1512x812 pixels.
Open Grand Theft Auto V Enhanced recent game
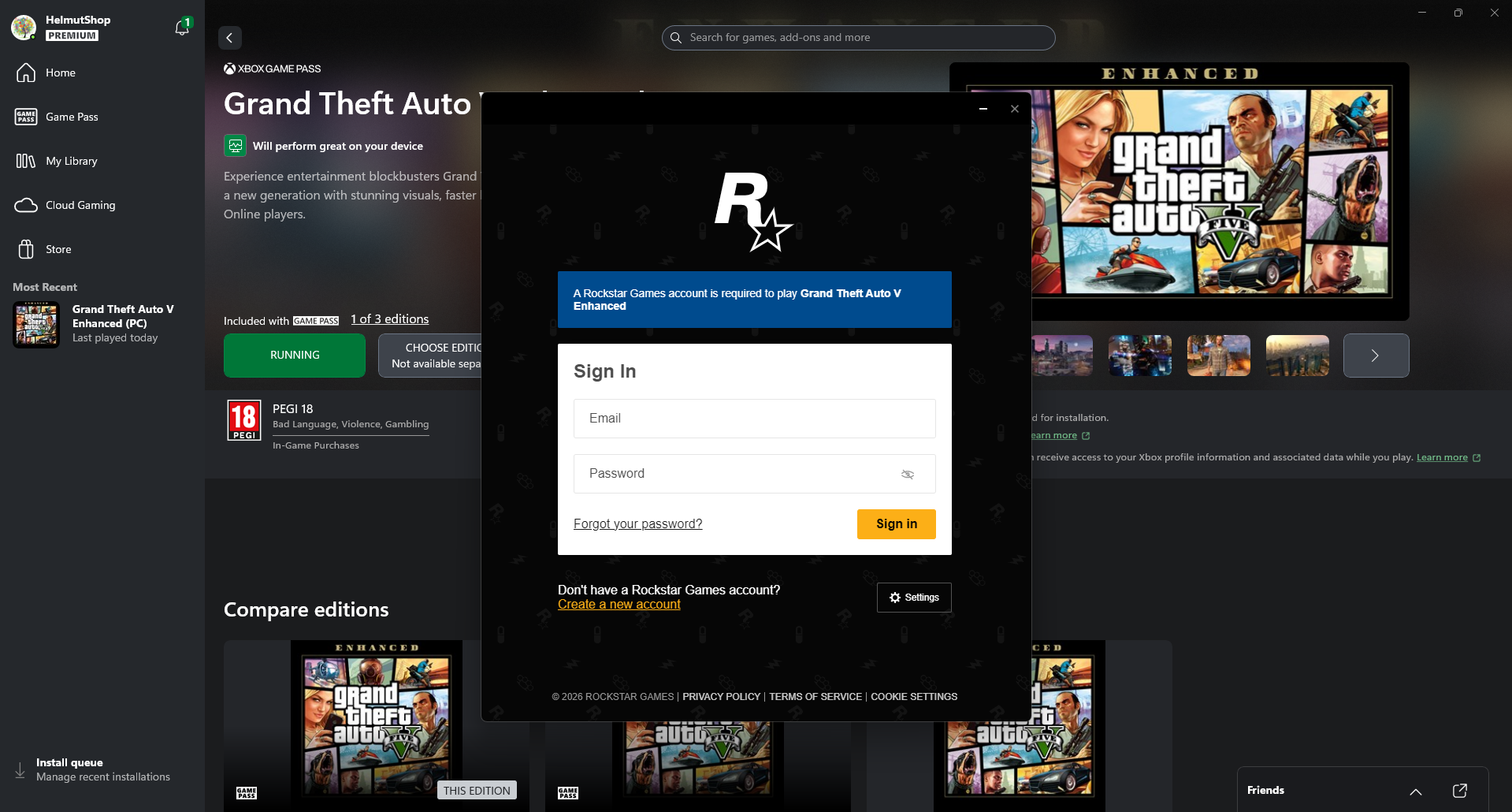pos(102,324)
